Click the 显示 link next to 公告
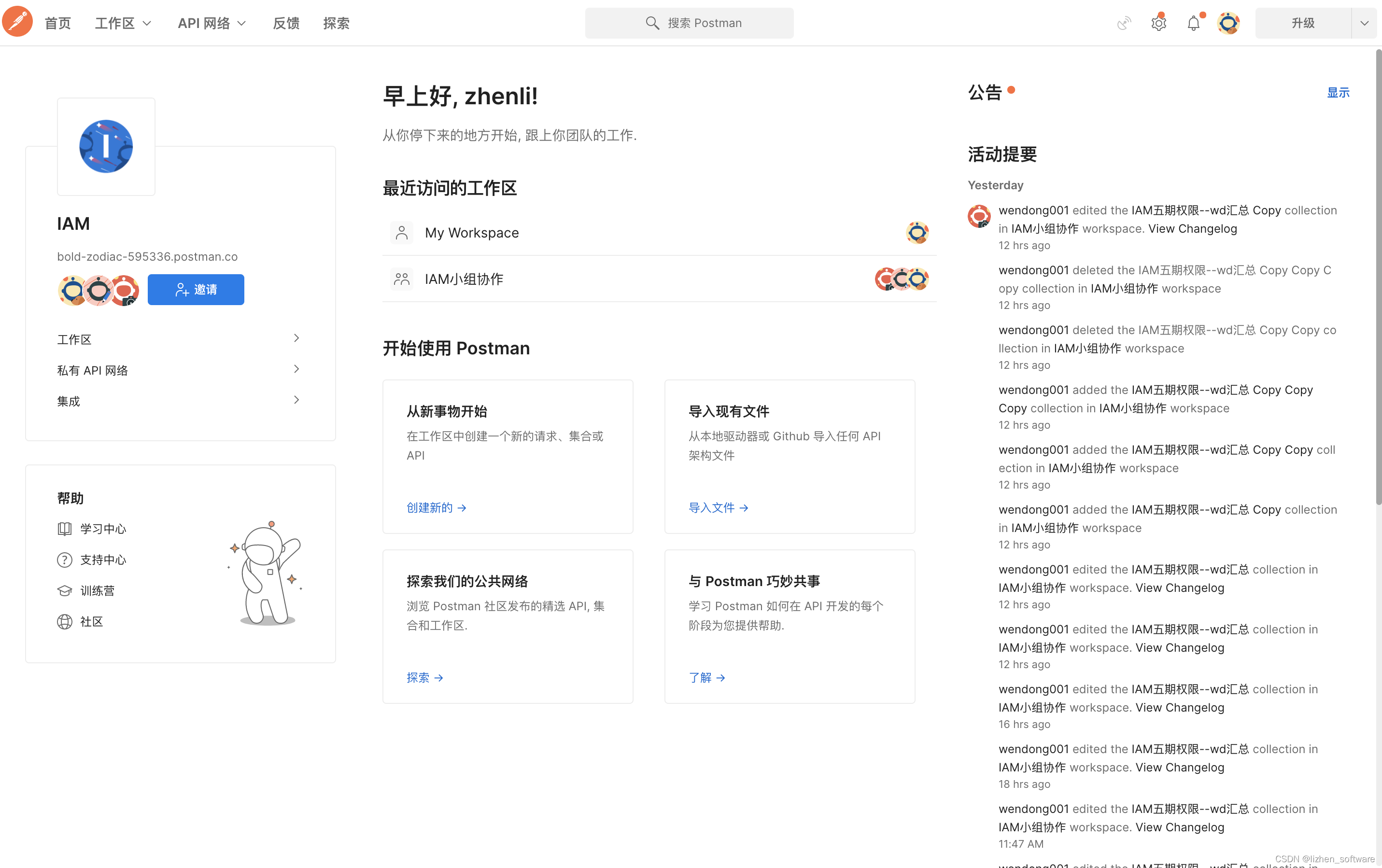Viewport: 1382px width, 868px height. point(1338,92)
